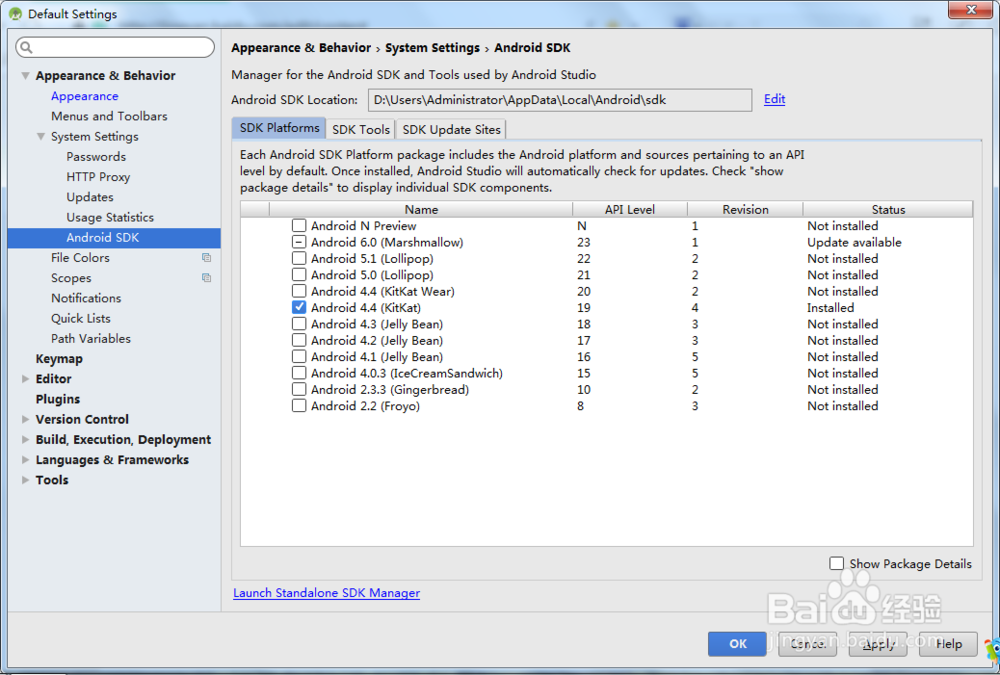Click the Android SDK Location path field
Screen dimensions: 1000x675
click(560, 100)
